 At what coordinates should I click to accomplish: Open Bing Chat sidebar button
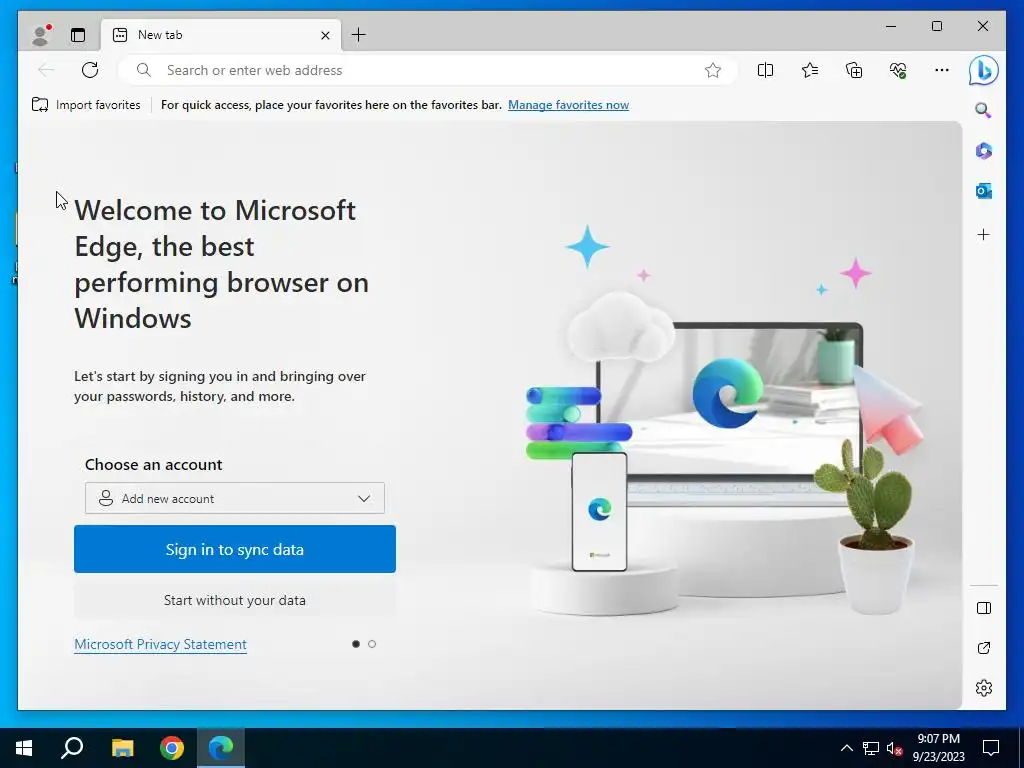point(984,70)
